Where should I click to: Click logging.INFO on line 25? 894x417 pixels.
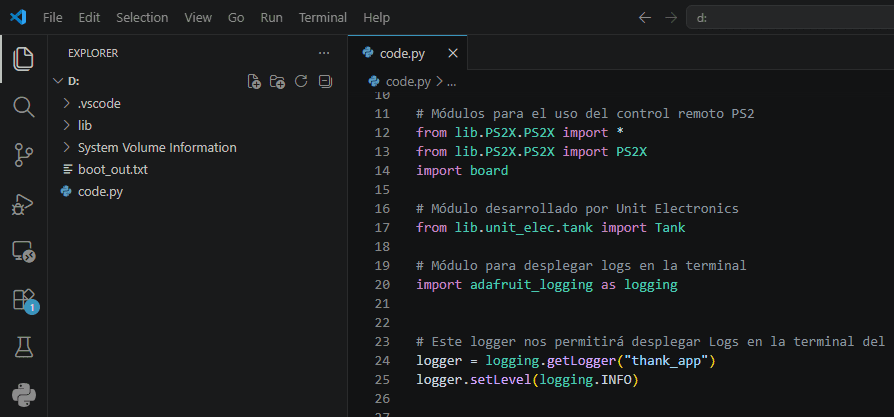coord(586,379)
